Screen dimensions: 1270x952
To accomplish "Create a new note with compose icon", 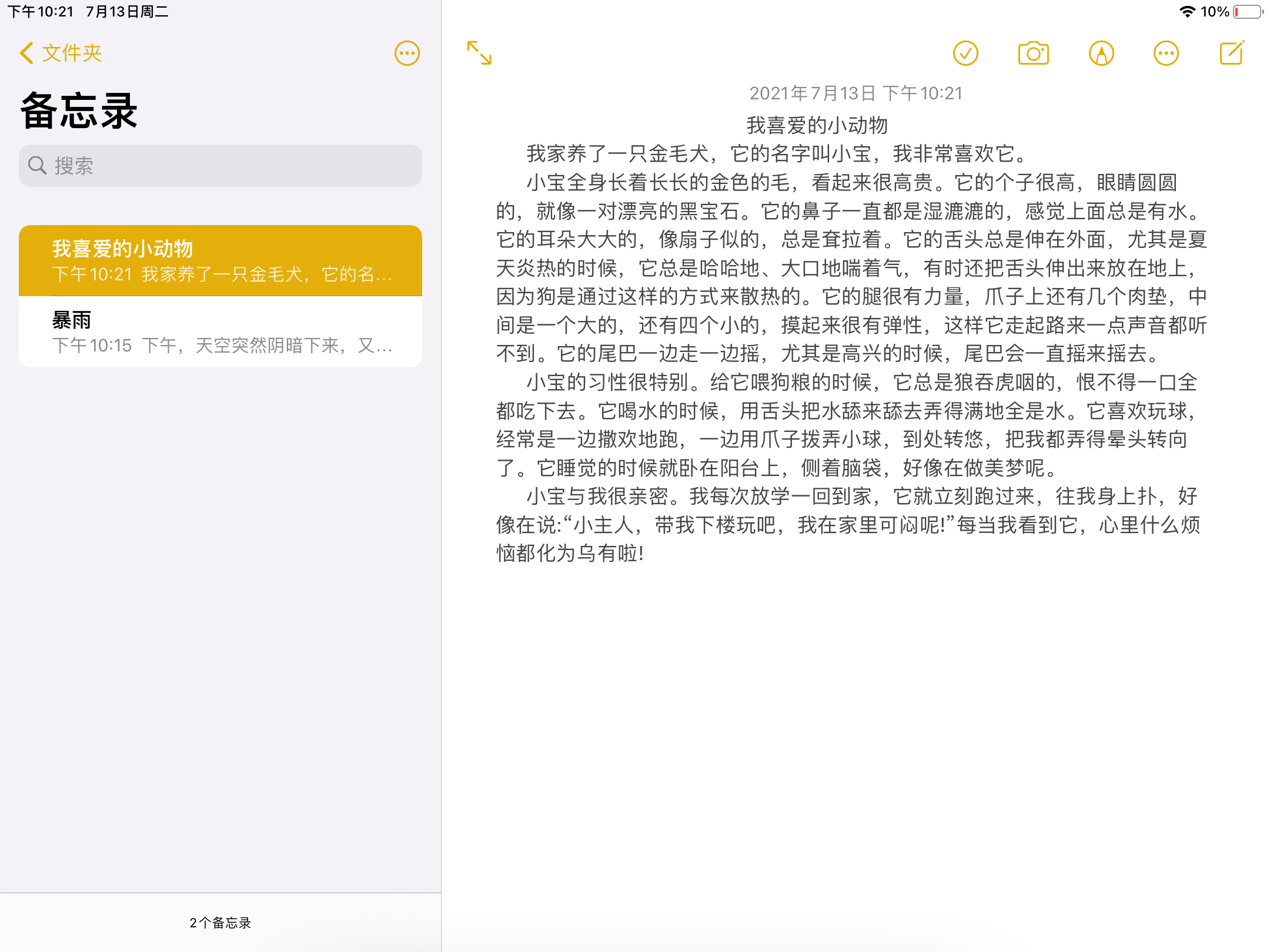I will (x=1232, y=53).
